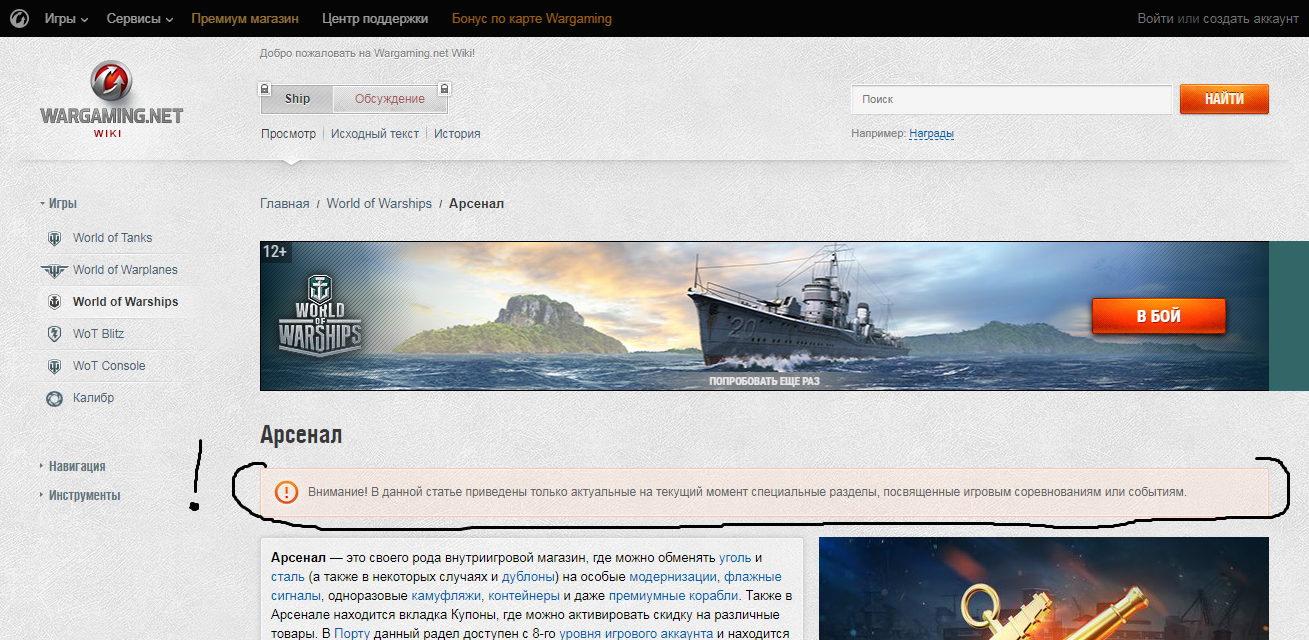Click the Поиск search input field

coord(1010,99)
